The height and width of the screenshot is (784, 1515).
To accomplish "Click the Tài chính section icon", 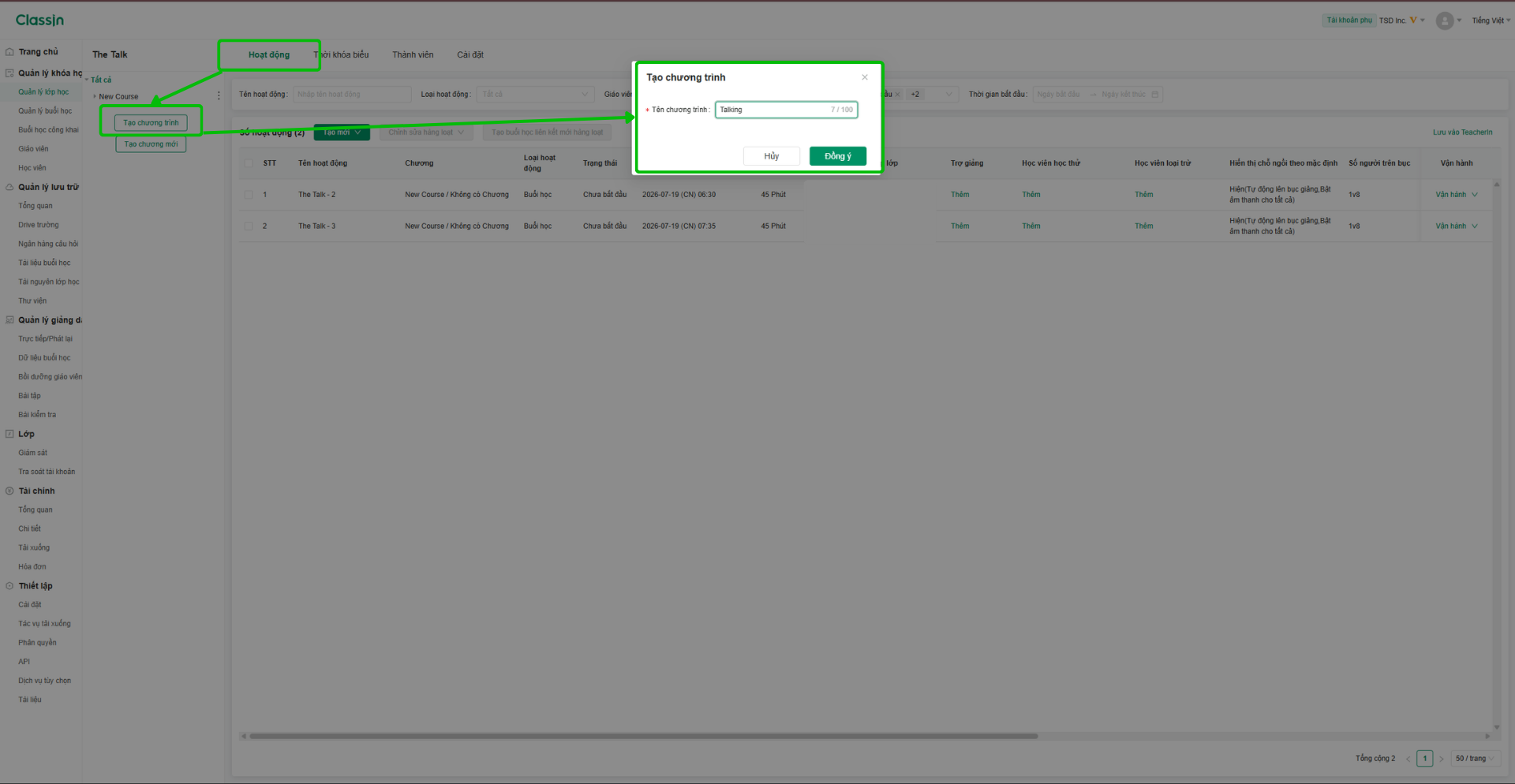I will click(x=9, y=491).
